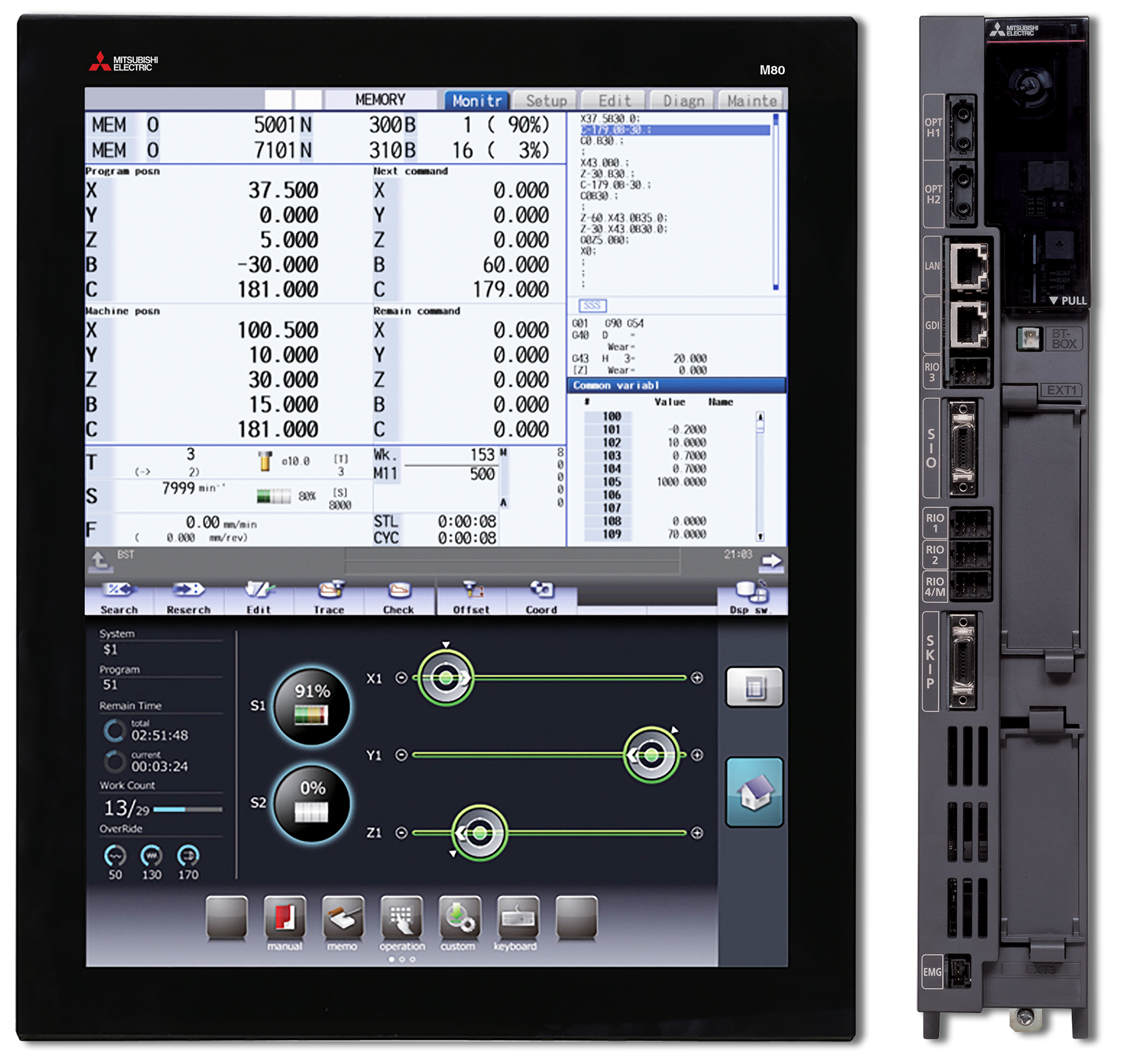Show the on-screen keyboard icon
This screenshot has width=1123, height=1064.
click(x=517, y=917)
